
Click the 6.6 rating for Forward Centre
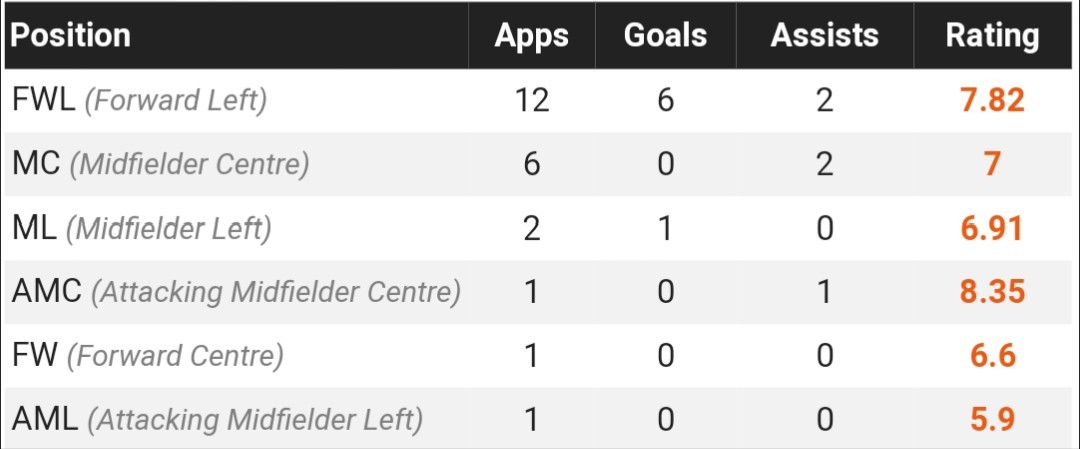click(x=992, y=355)
